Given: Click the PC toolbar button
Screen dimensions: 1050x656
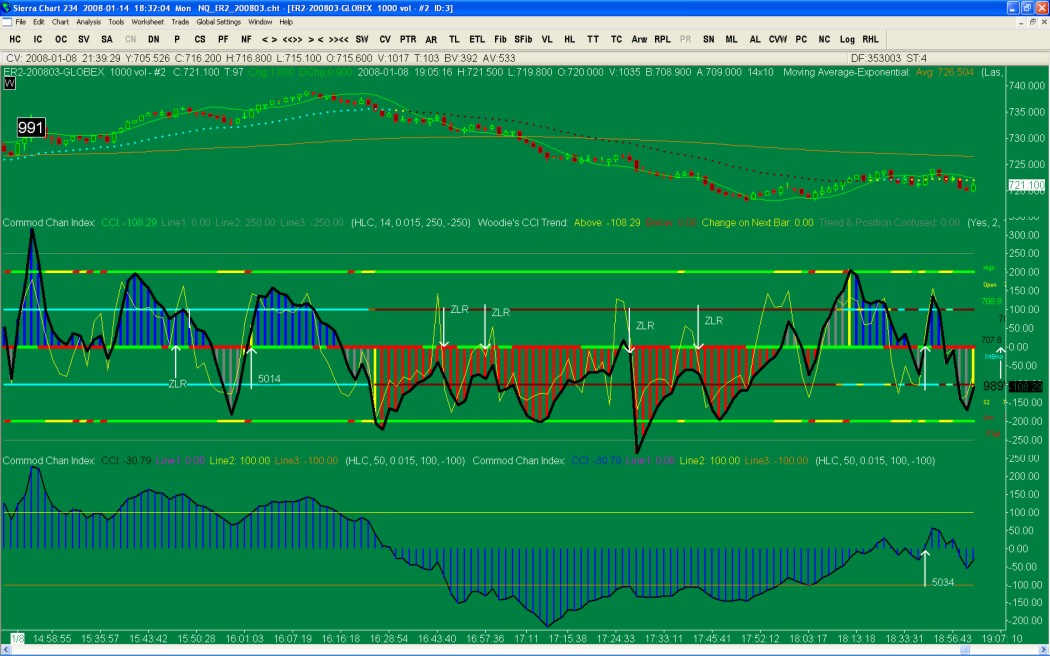Looking at the screenshot, I should point(801,39).
